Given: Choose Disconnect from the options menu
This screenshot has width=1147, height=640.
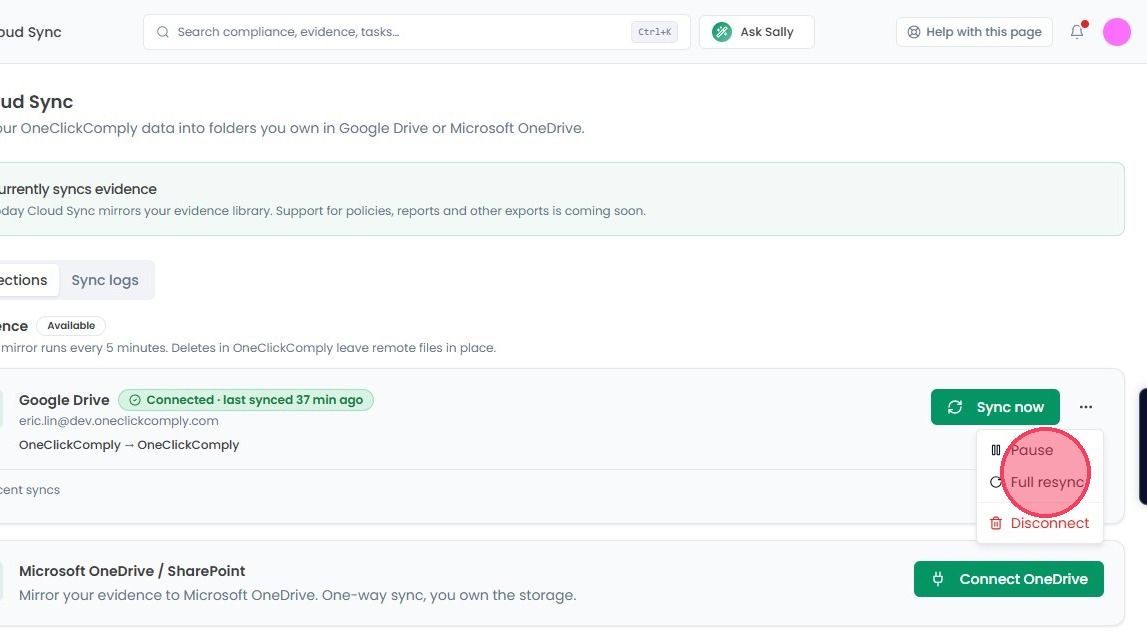Looking at the screenshot, I should (x=1039, y=524).
